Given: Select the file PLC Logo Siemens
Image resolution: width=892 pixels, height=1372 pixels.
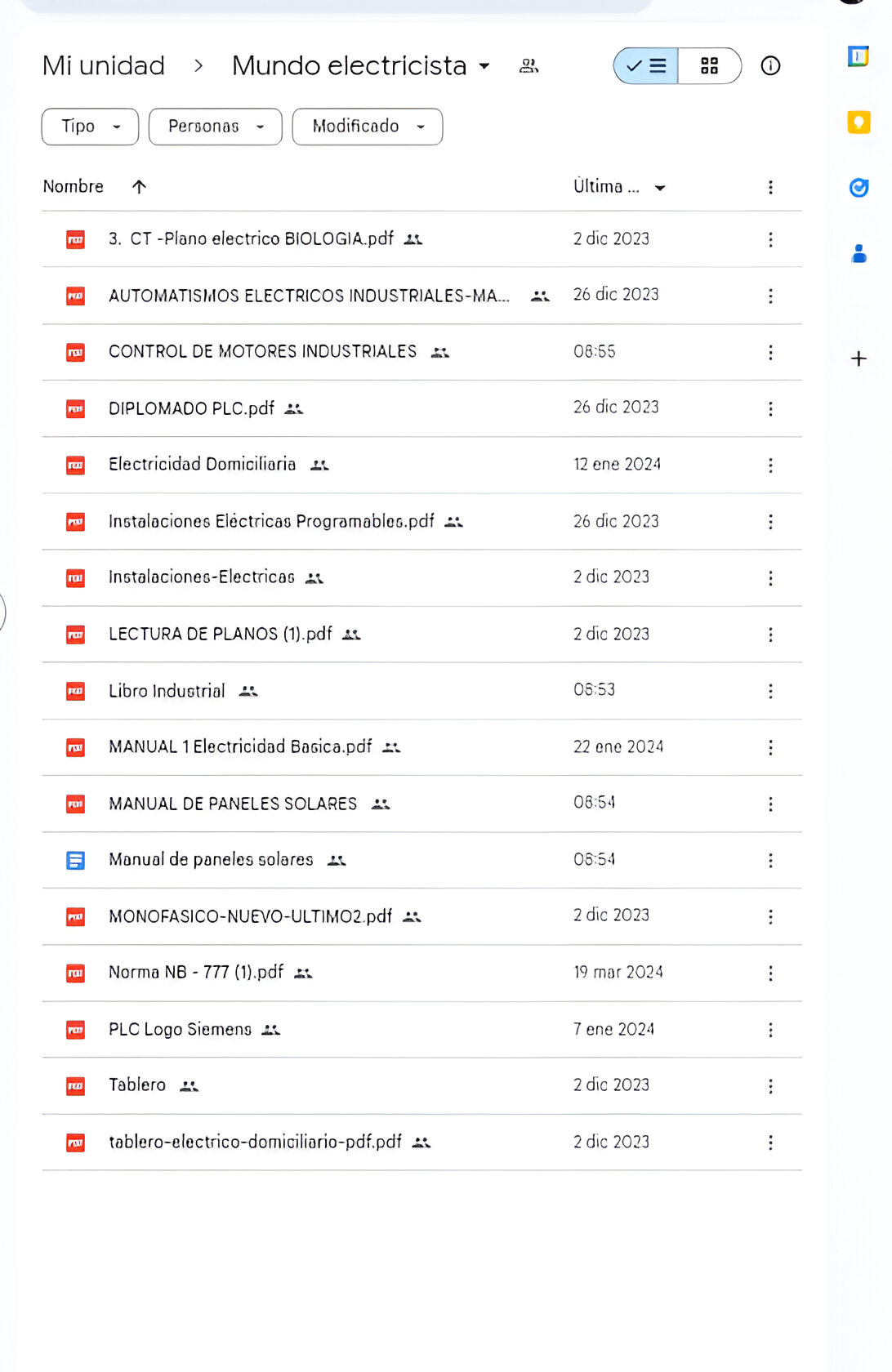Looking at the screenshot, I should [421, 1030].
